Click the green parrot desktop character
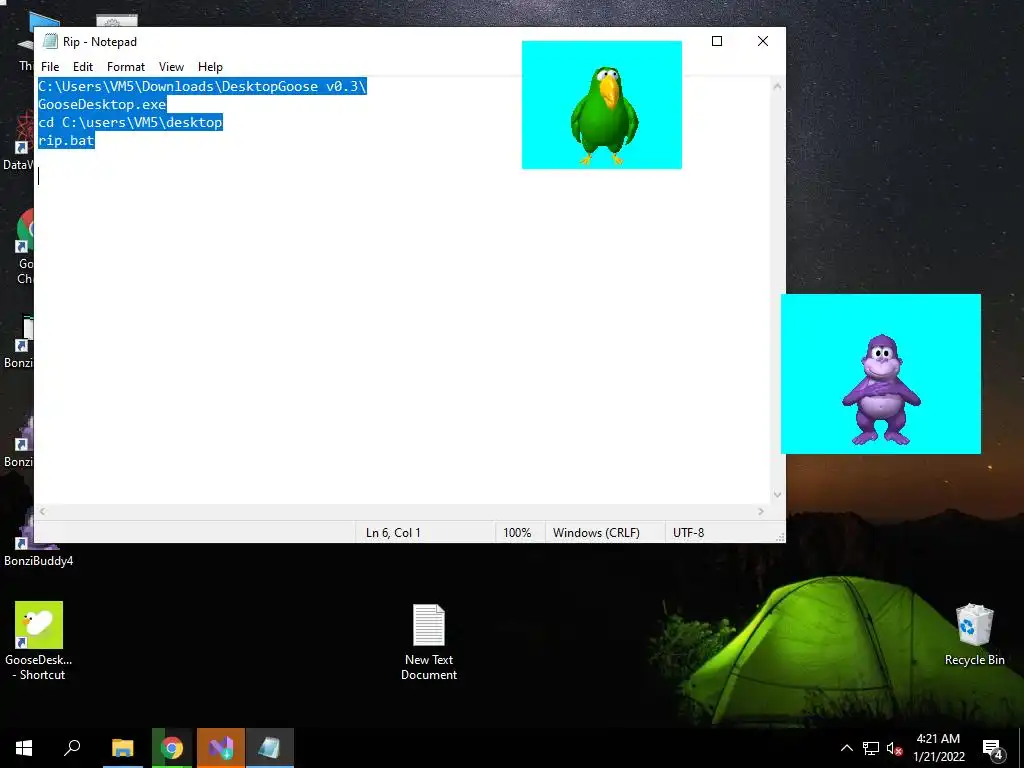The height and width of the screenshot is (768, 1024). (x=604, y=115)
